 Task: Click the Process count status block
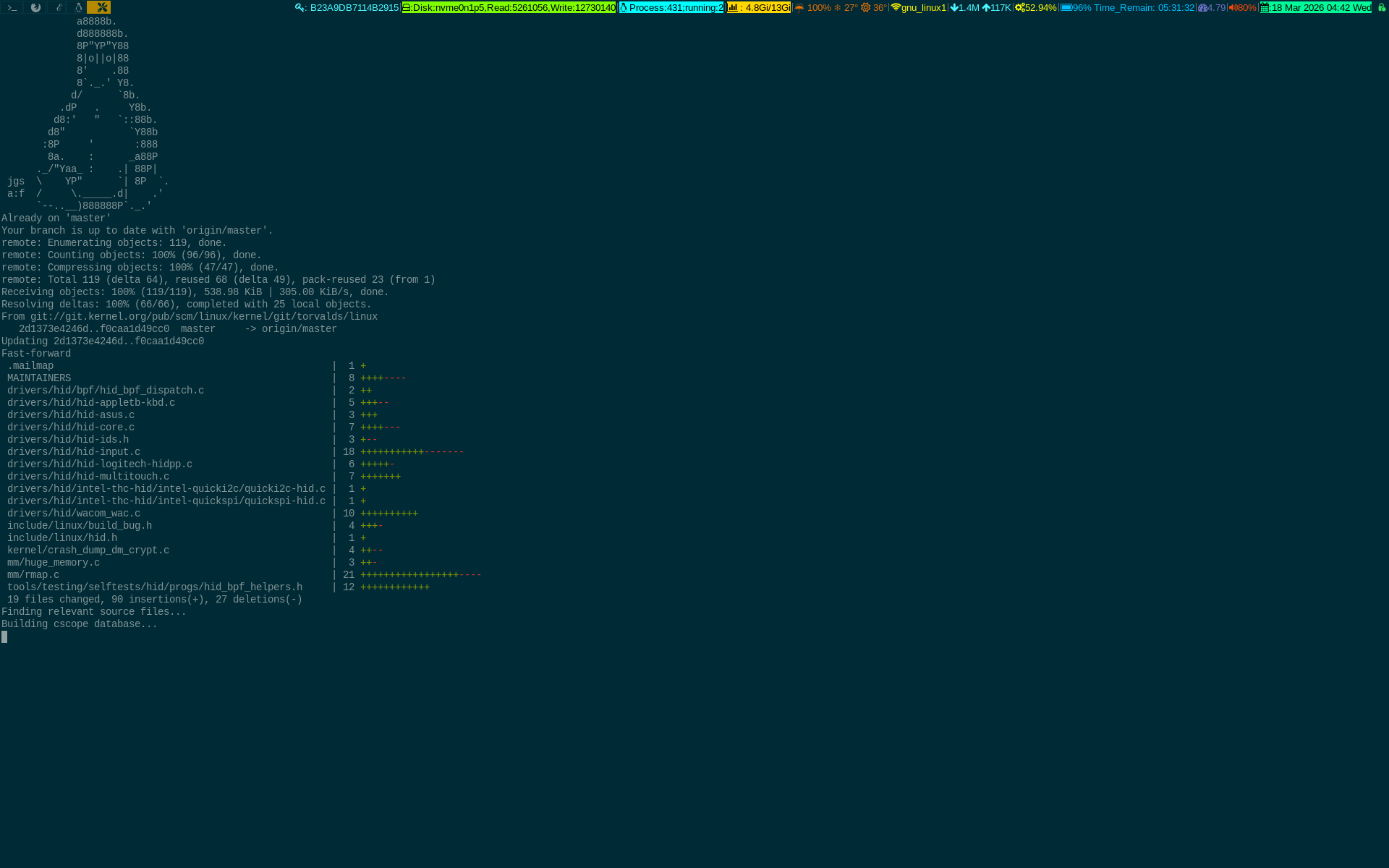tap(671, 8)
